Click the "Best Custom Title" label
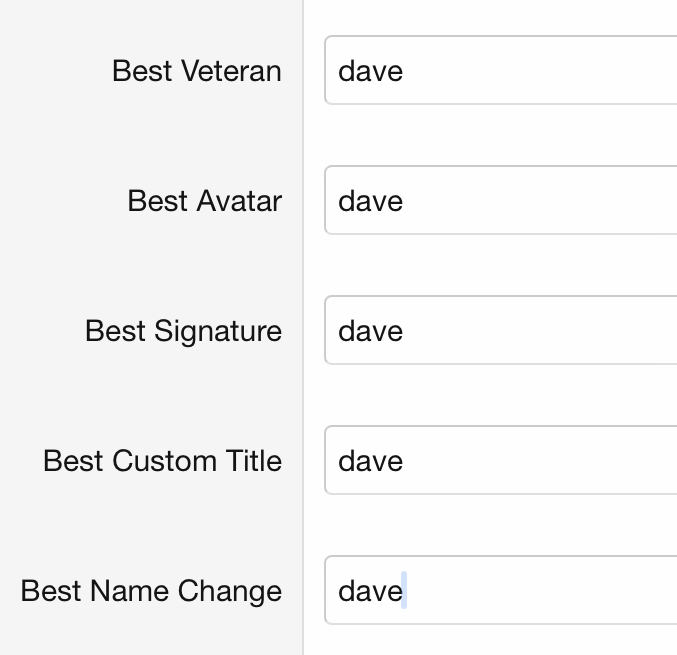The image size is (677, 655). tap(162, 461)
